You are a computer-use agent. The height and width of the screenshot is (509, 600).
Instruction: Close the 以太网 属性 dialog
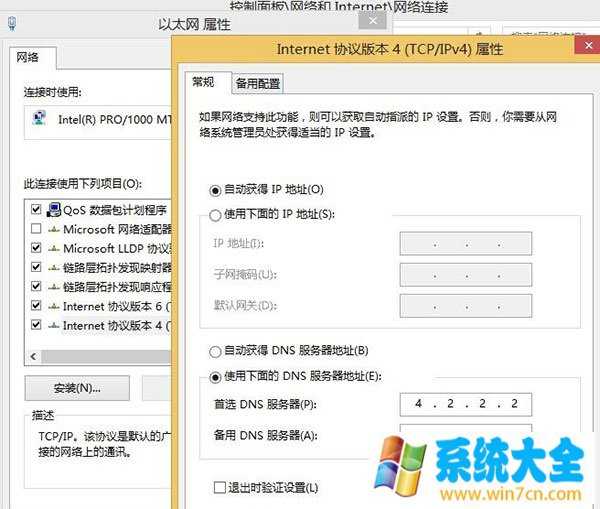point(373,21)
